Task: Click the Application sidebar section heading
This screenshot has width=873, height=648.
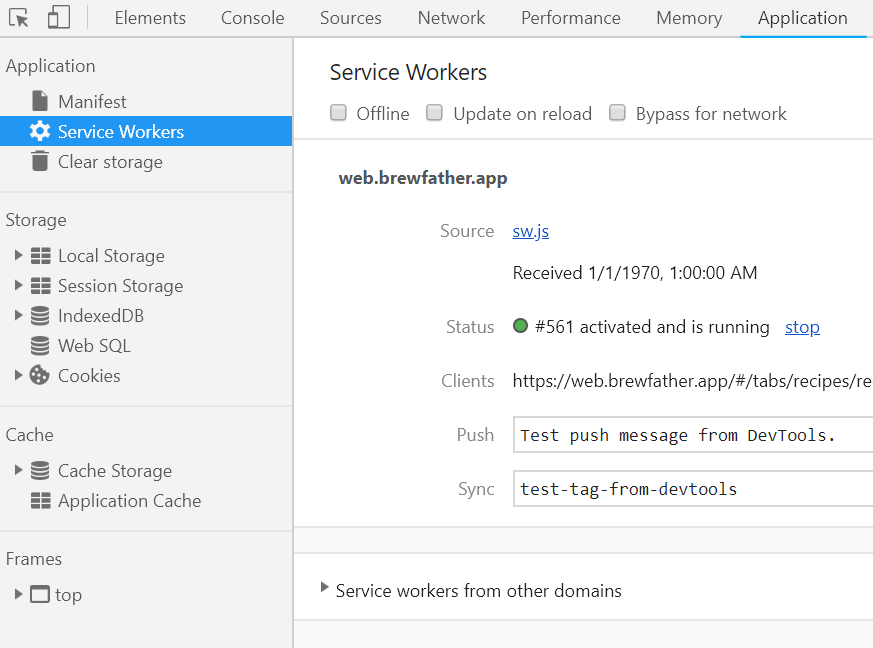Action: pos(51,66)
